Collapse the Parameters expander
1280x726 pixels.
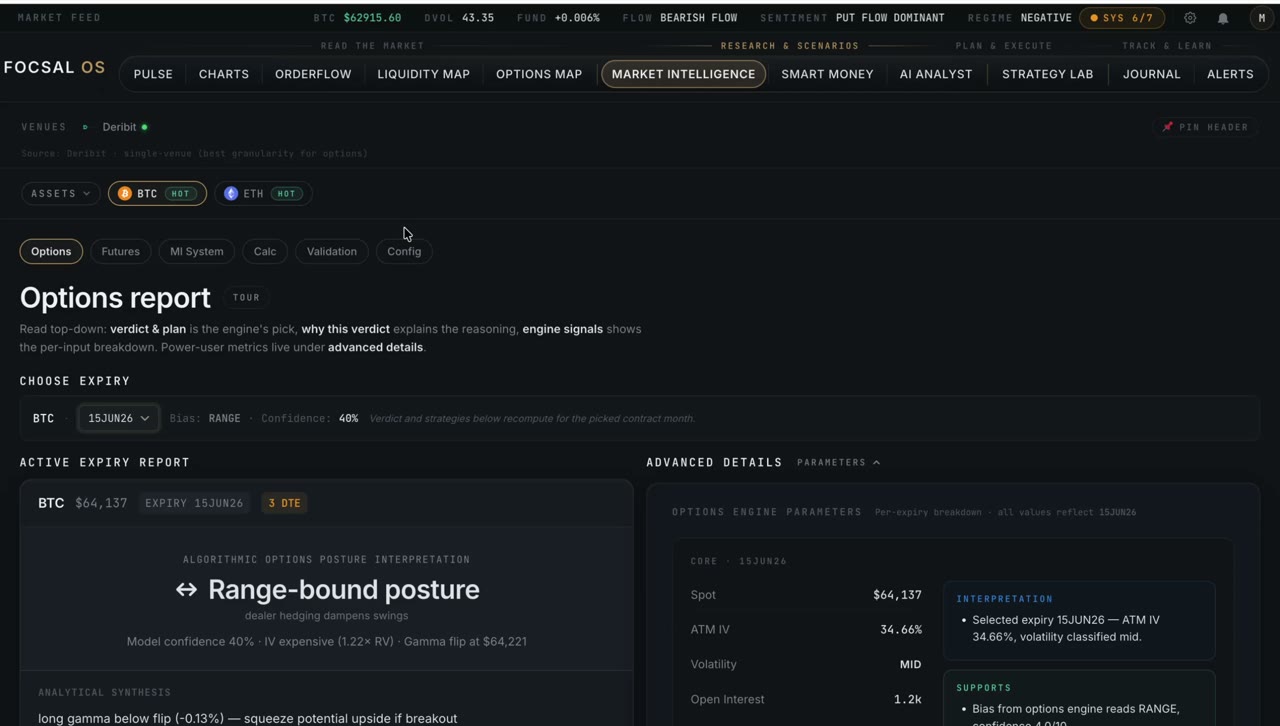pos(839,462)
